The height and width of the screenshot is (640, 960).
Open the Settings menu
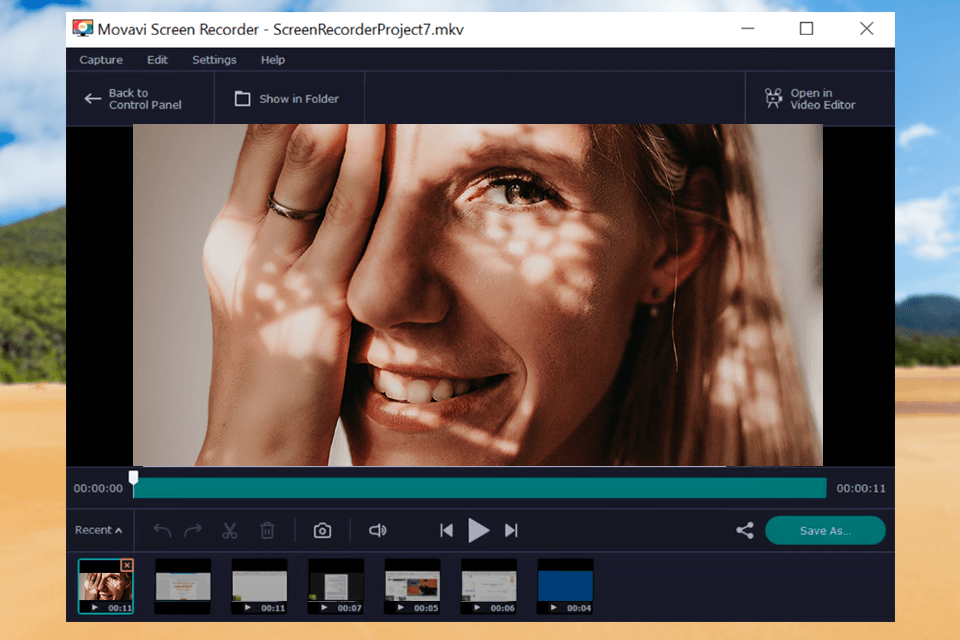213,59
